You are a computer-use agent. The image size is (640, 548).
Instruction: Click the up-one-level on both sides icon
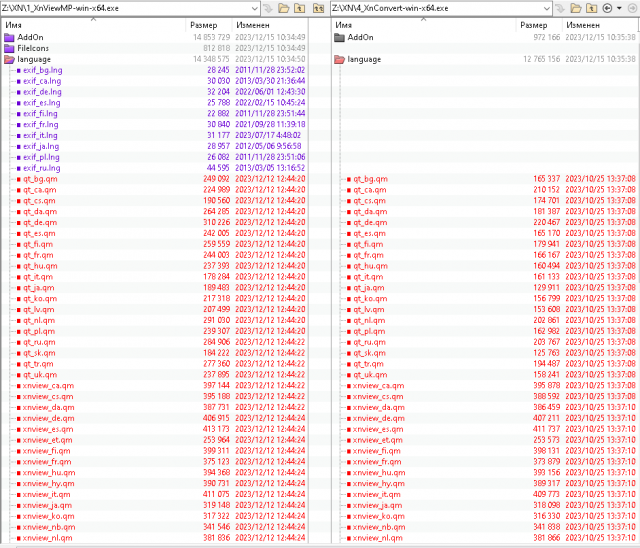(x=318, y=8)
